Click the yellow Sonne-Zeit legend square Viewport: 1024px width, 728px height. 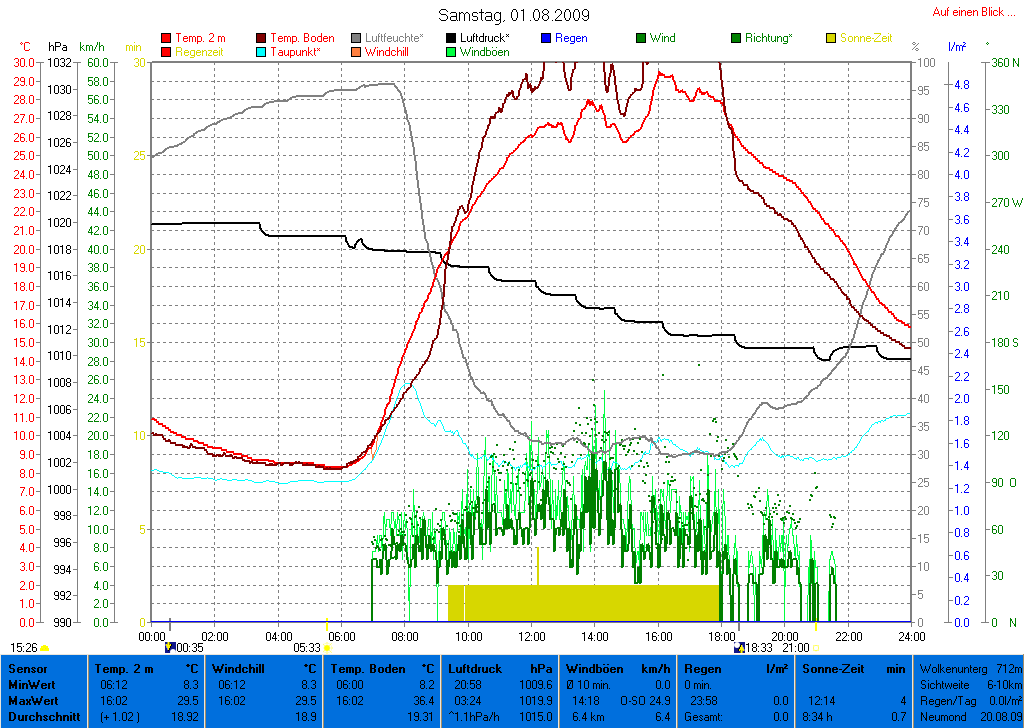point(831,39)
